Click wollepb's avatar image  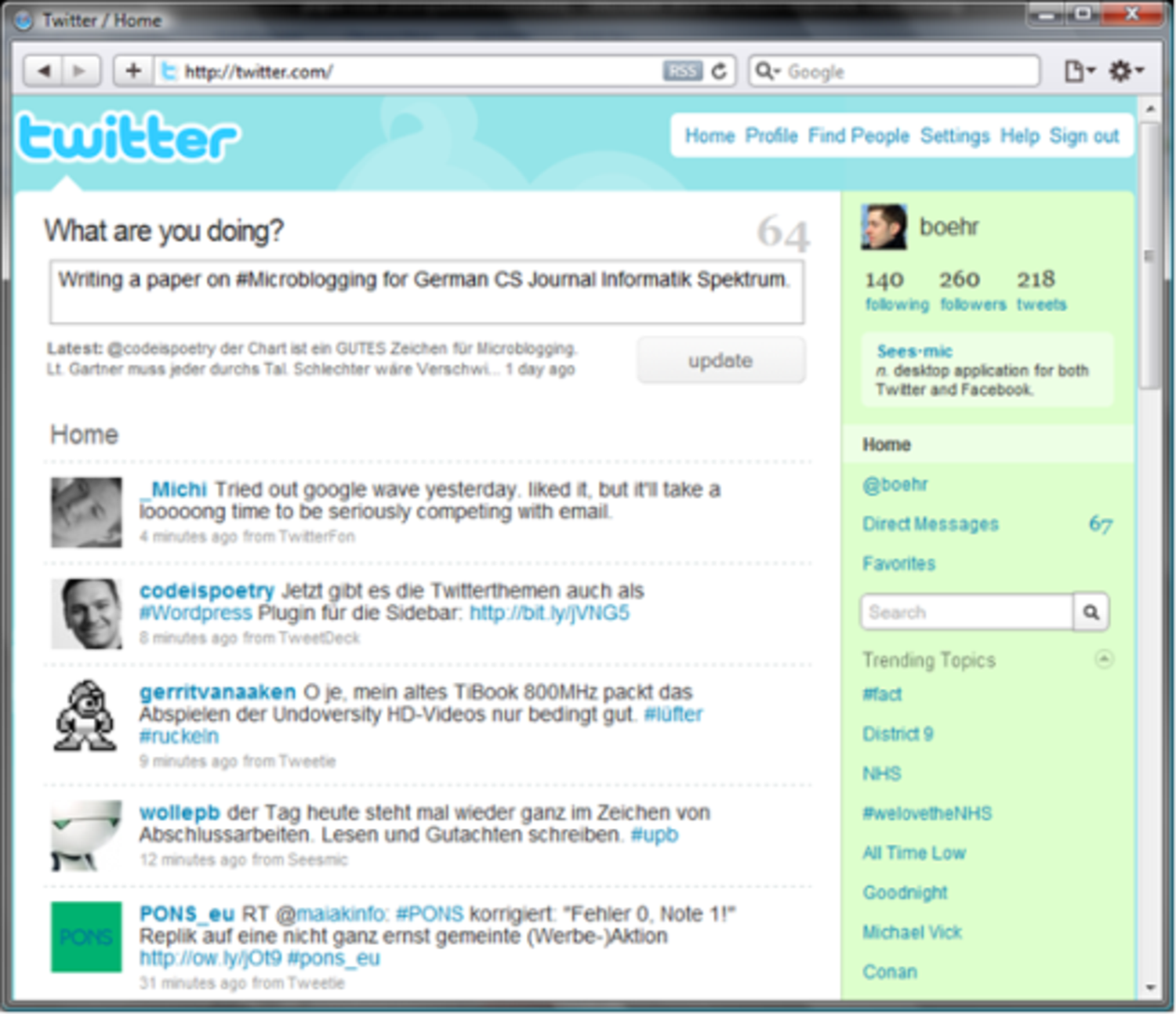(86, 836)
